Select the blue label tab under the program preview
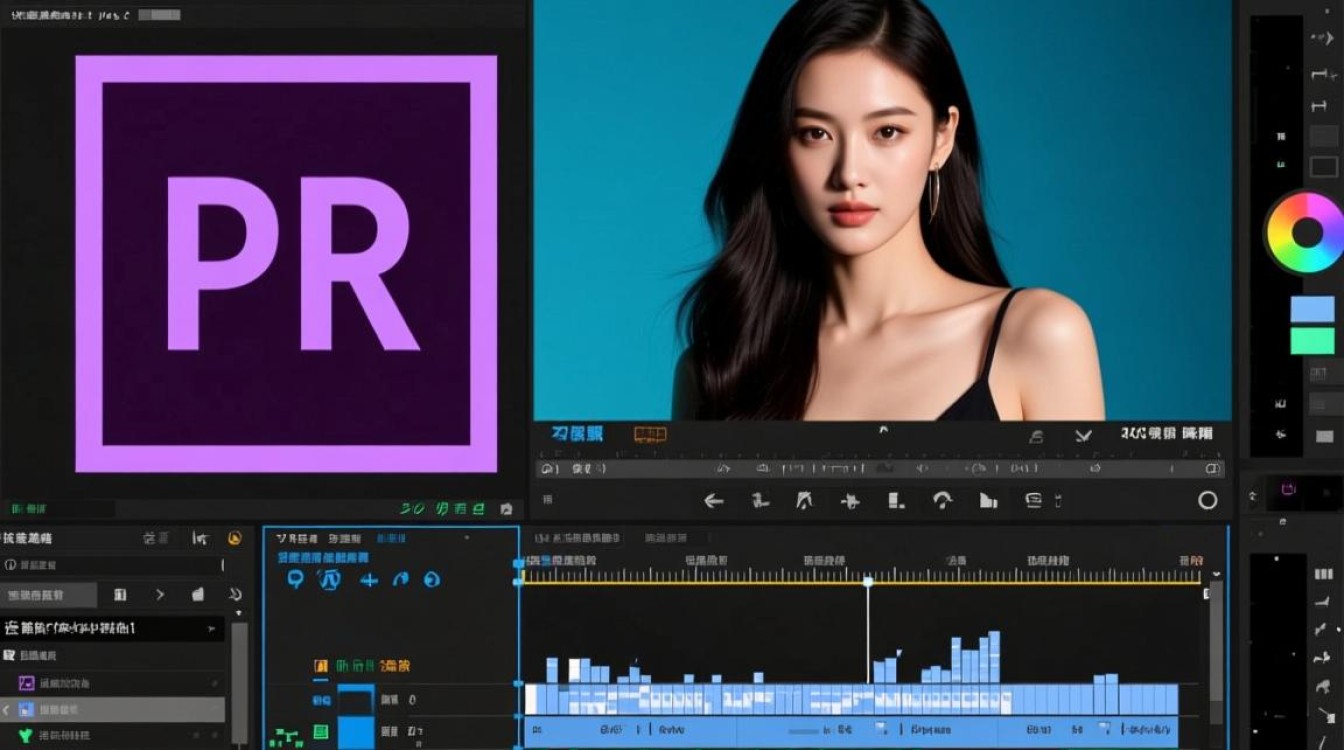This screenshot has width=1344, height=750. pyautogui.click(x=578, y=434)
